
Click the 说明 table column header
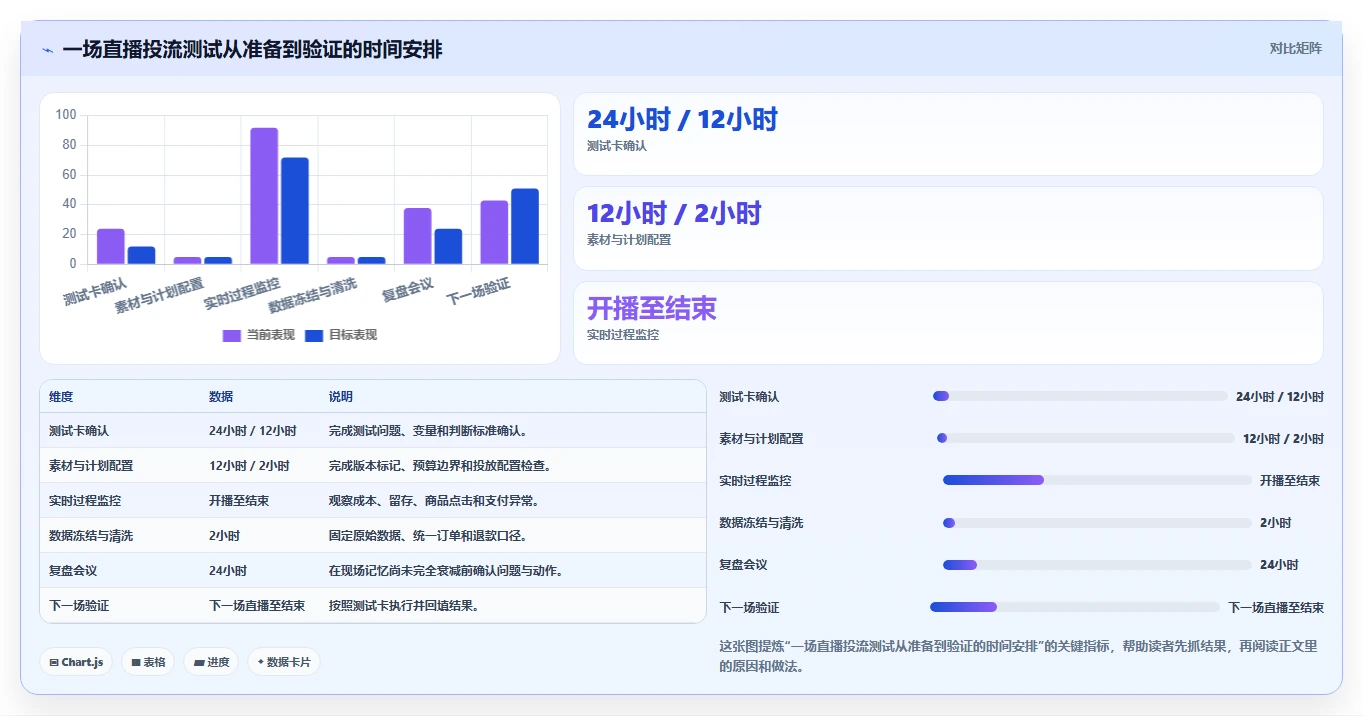coord(341,397)
